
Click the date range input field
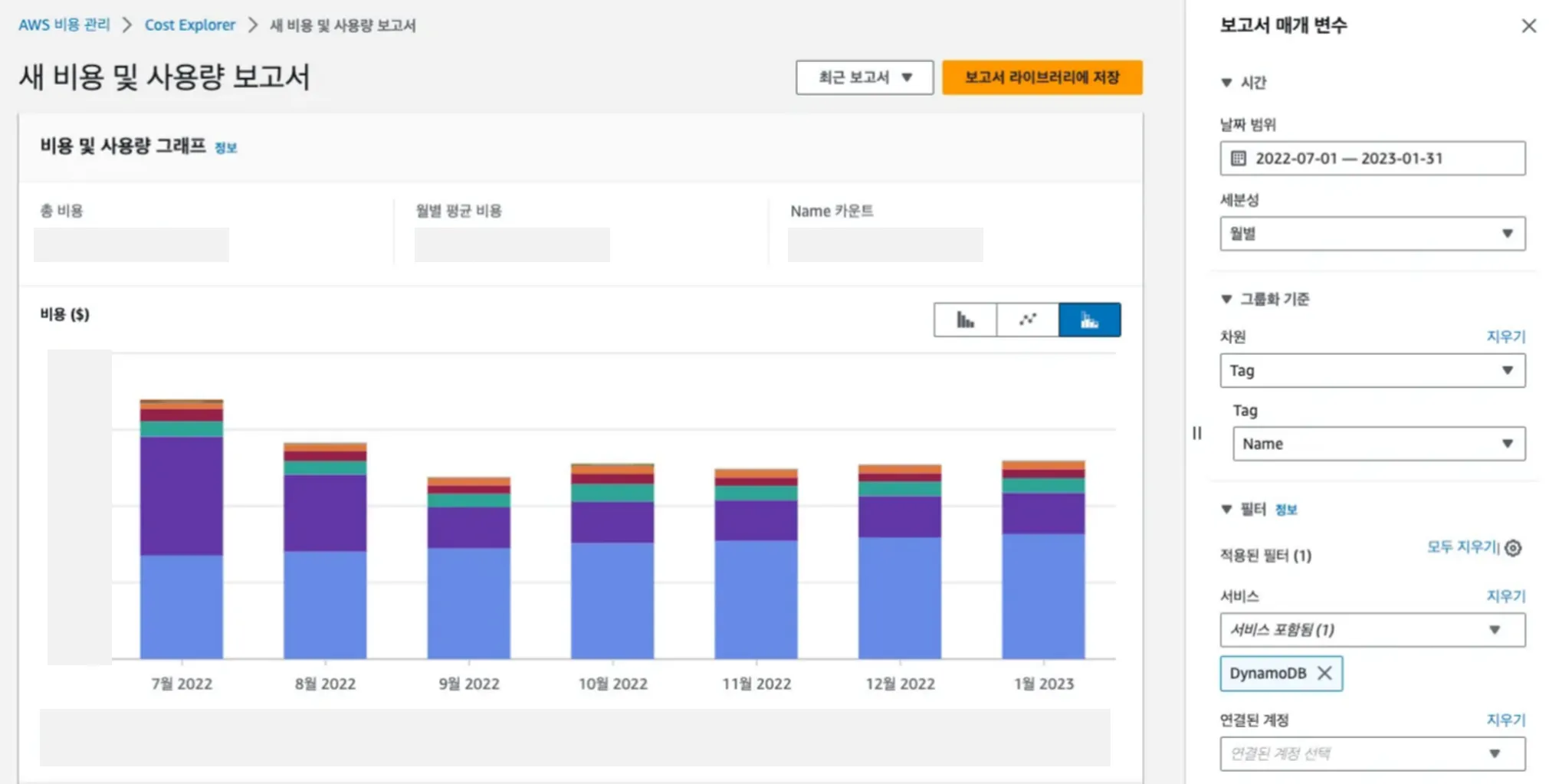pyautogui.click(x=1372, y=158)
